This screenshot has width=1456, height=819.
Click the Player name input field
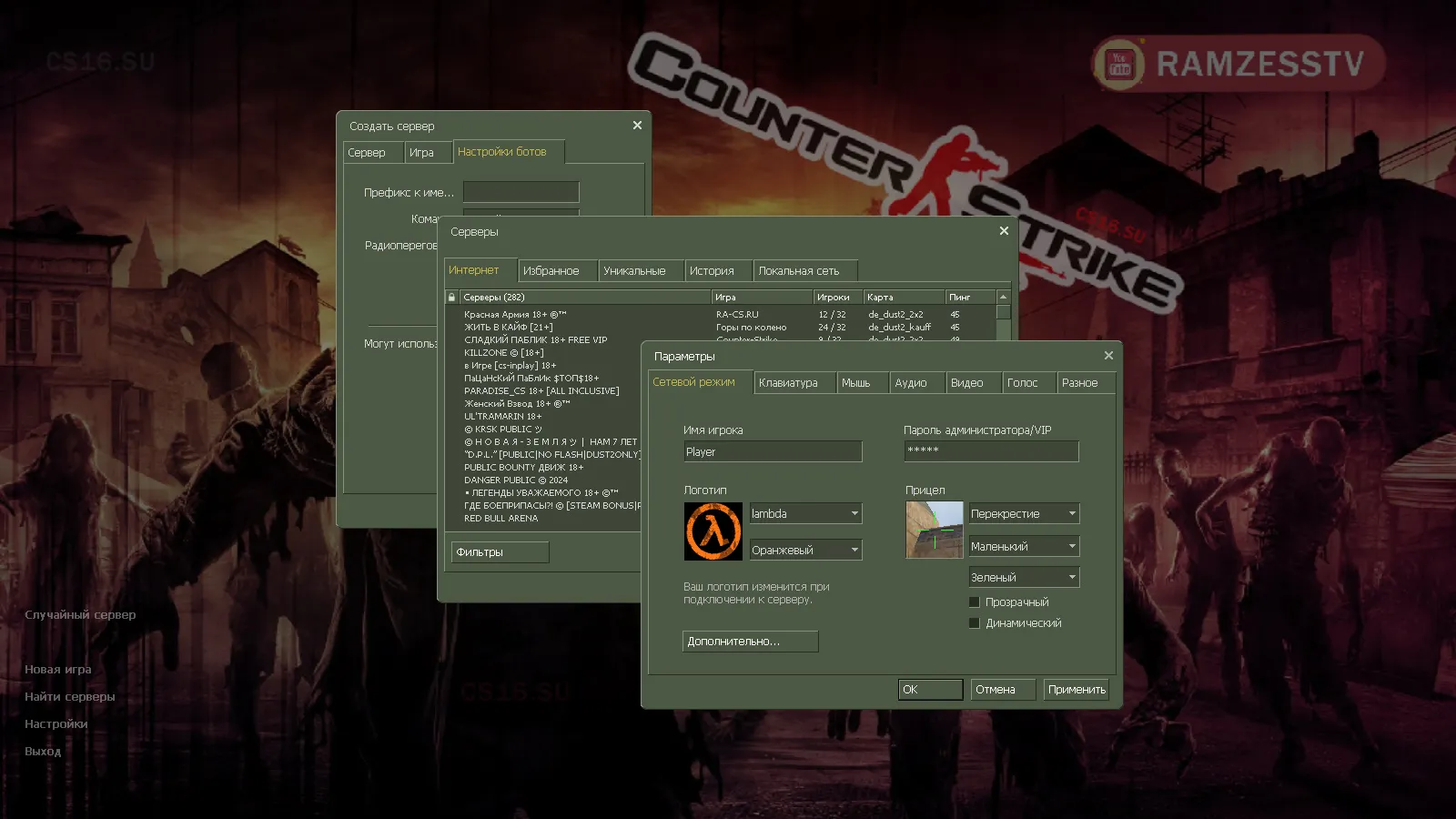(773, 450)
